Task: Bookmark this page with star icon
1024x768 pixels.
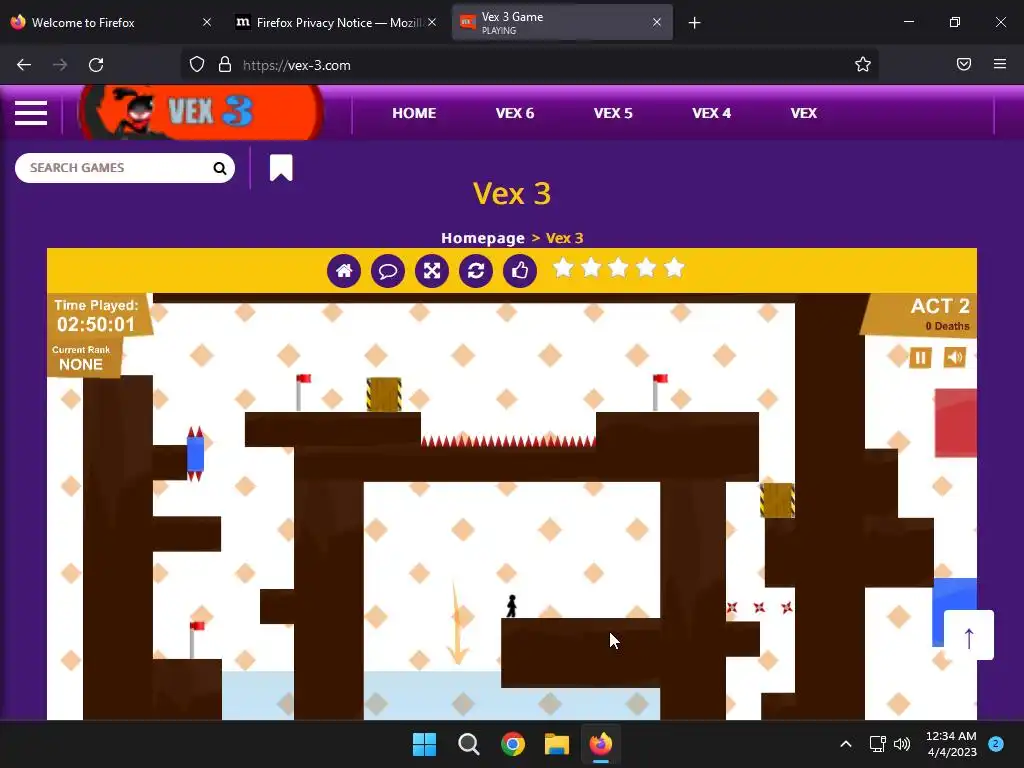Action: (x=863, y=64)
